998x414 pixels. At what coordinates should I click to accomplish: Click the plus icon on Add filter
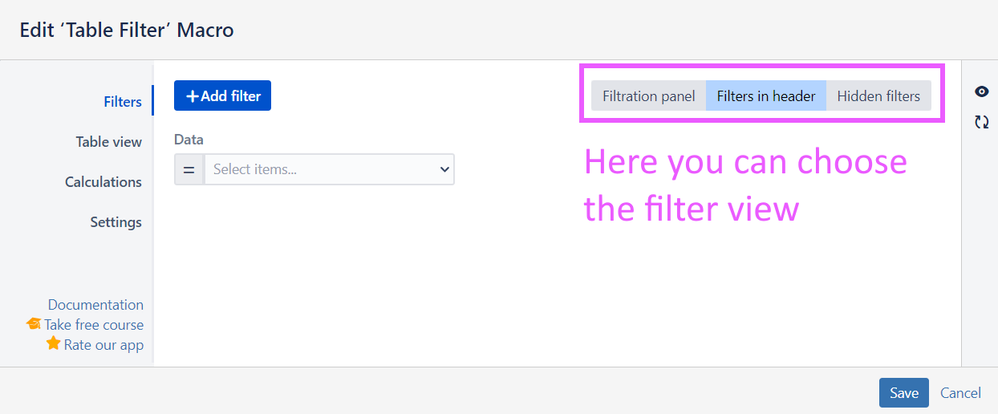192,96
